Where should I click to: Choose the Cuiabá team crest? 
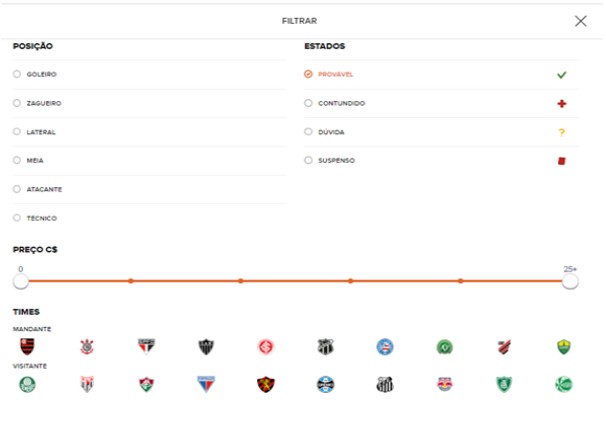564,346
